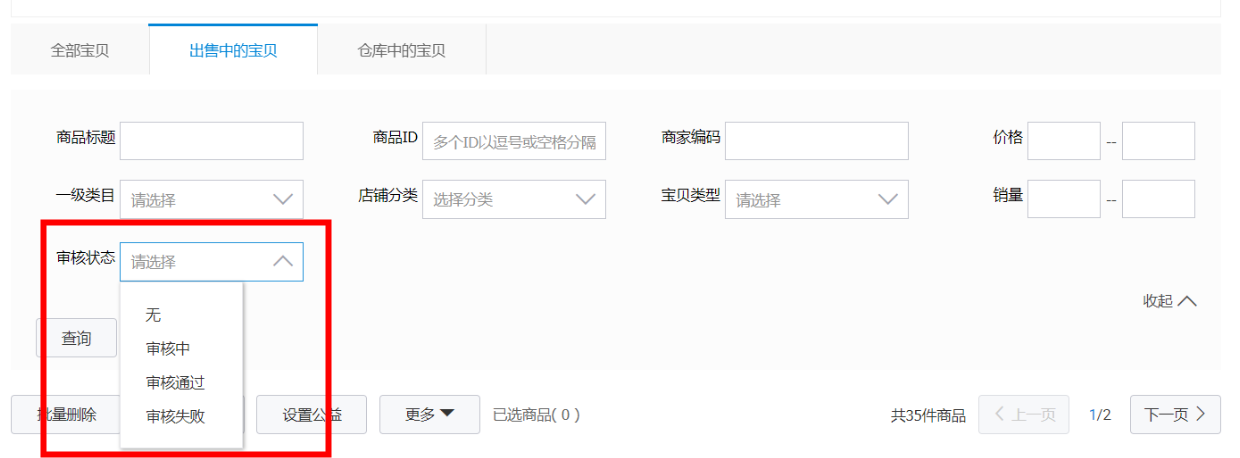Click the 共35件商品 count text
Image resolution: width=1240 pixels, height=458 pixels.
pyautogui.click(x=928, y=416)
